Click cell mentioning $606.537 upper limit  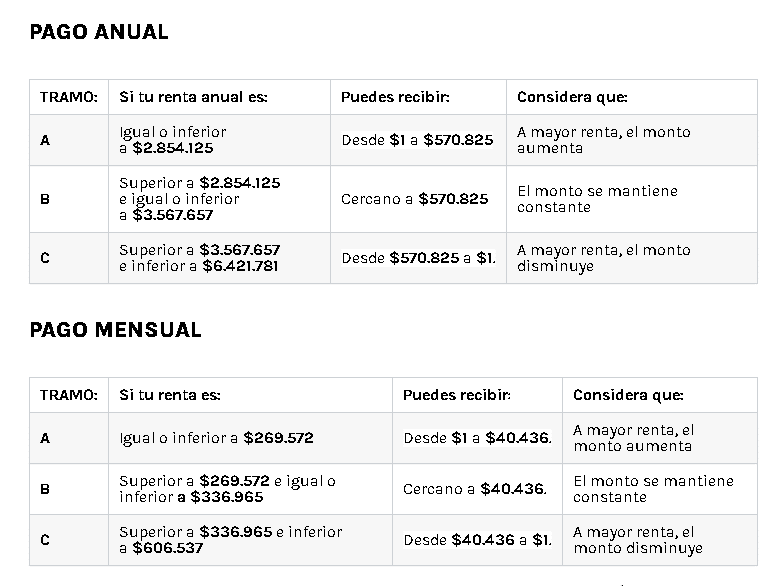click(x=230, y=540)
